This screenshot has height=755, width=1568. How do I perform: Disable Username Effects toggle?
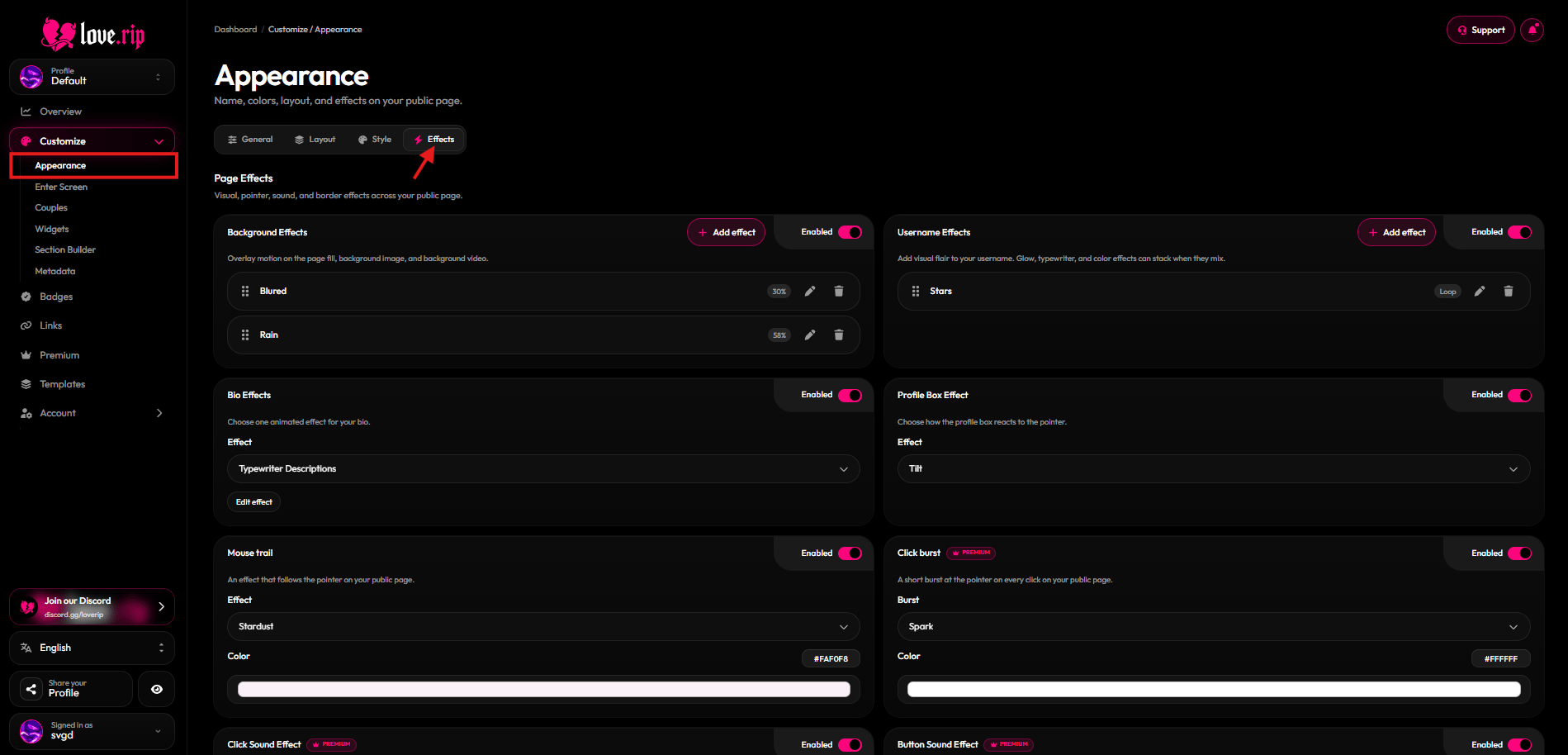click(1519, 232)
